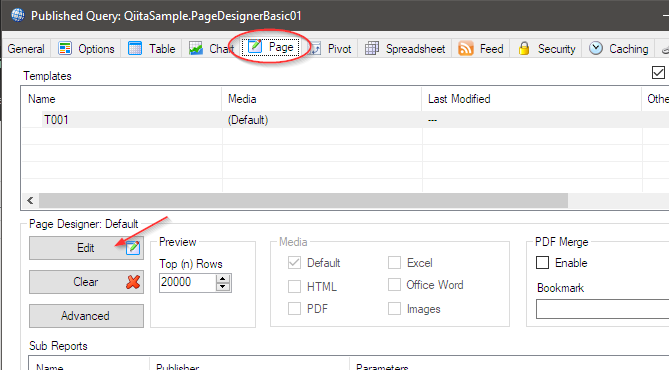Sort templates by Name column
Image resolution: width=669 pixels, height=370 pixels.
pos(122,99)
